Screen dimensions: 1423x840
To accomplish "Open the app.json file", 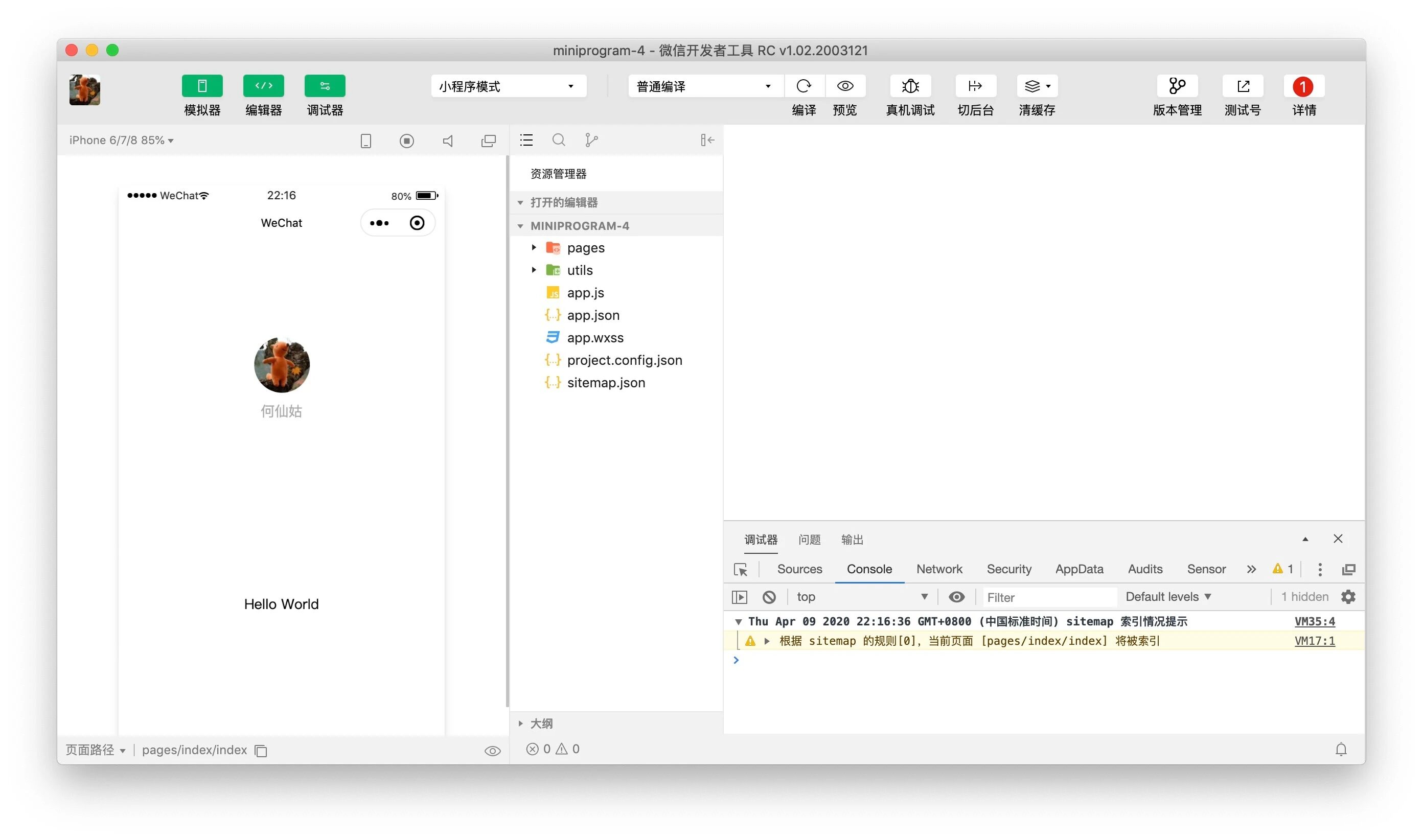I will (593, 315).
